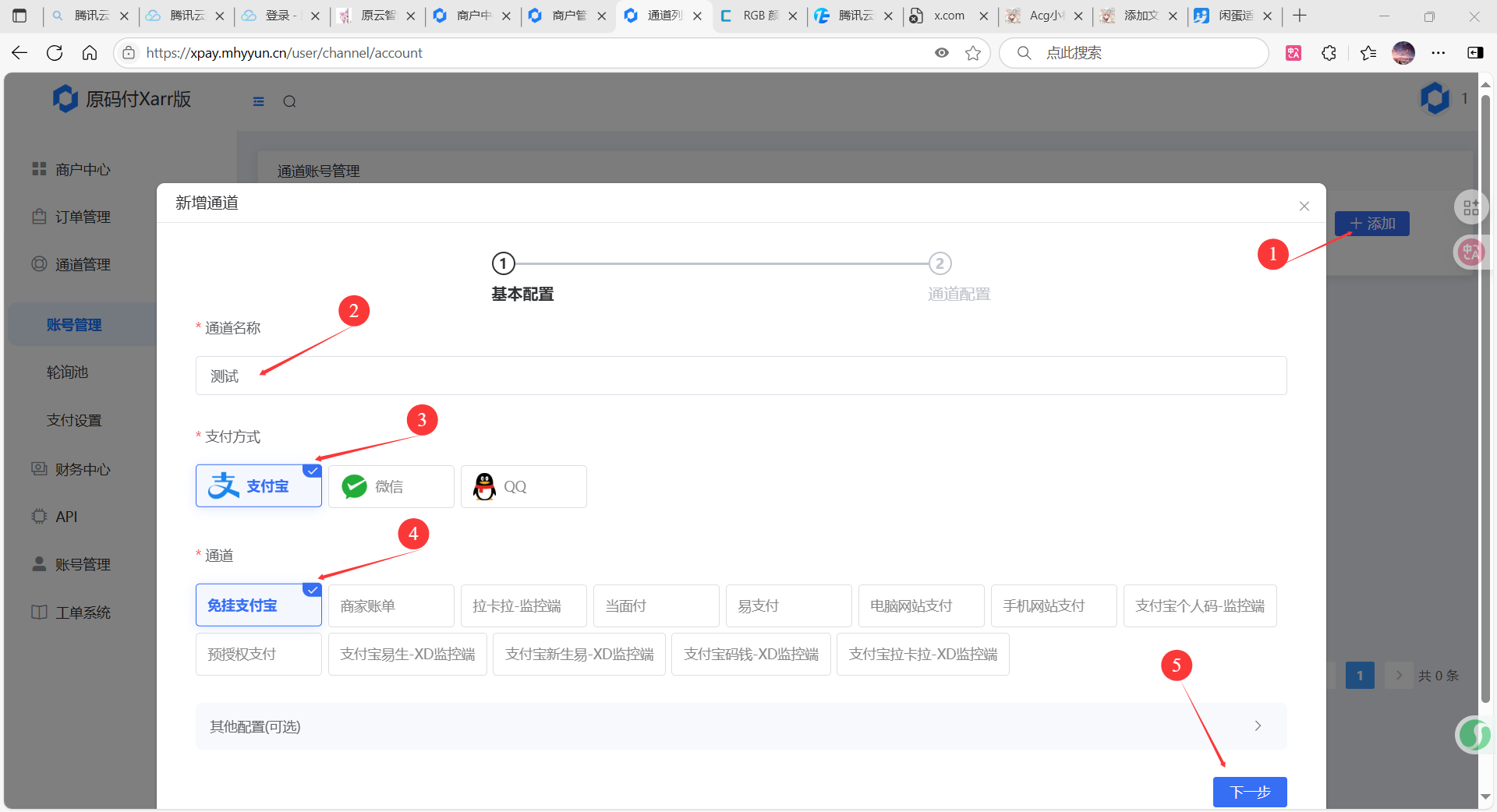Click the 下一步 button
Screen dimensions: 1497x812
pyautogui.click(x=1250, y=792)
